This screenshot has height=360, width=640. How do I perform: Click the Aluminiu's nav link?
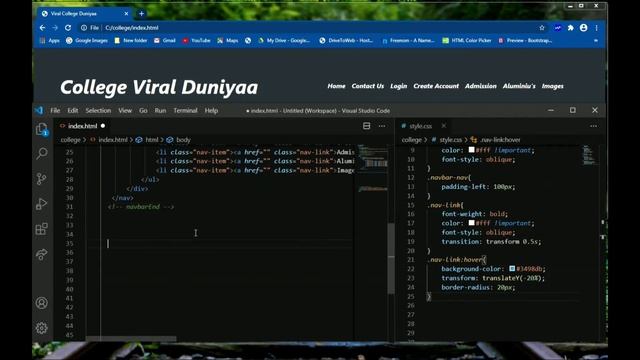pyautogui.click(x=519, y=86)
